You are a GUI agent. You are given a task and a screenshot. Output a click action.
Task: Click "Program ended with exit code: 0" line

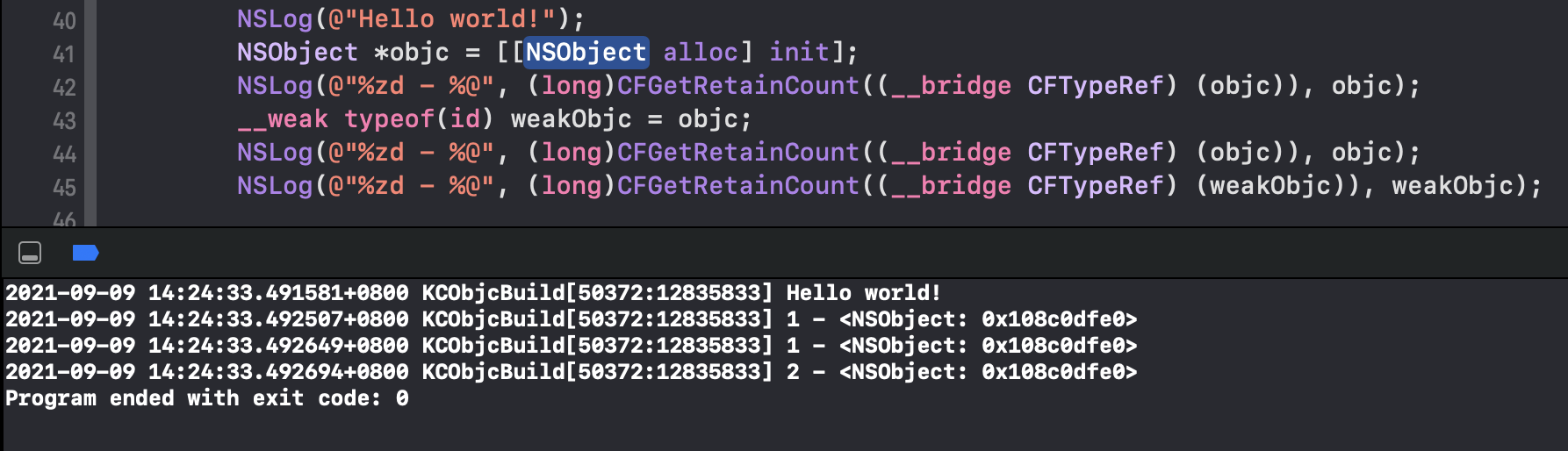pos(207,398)
